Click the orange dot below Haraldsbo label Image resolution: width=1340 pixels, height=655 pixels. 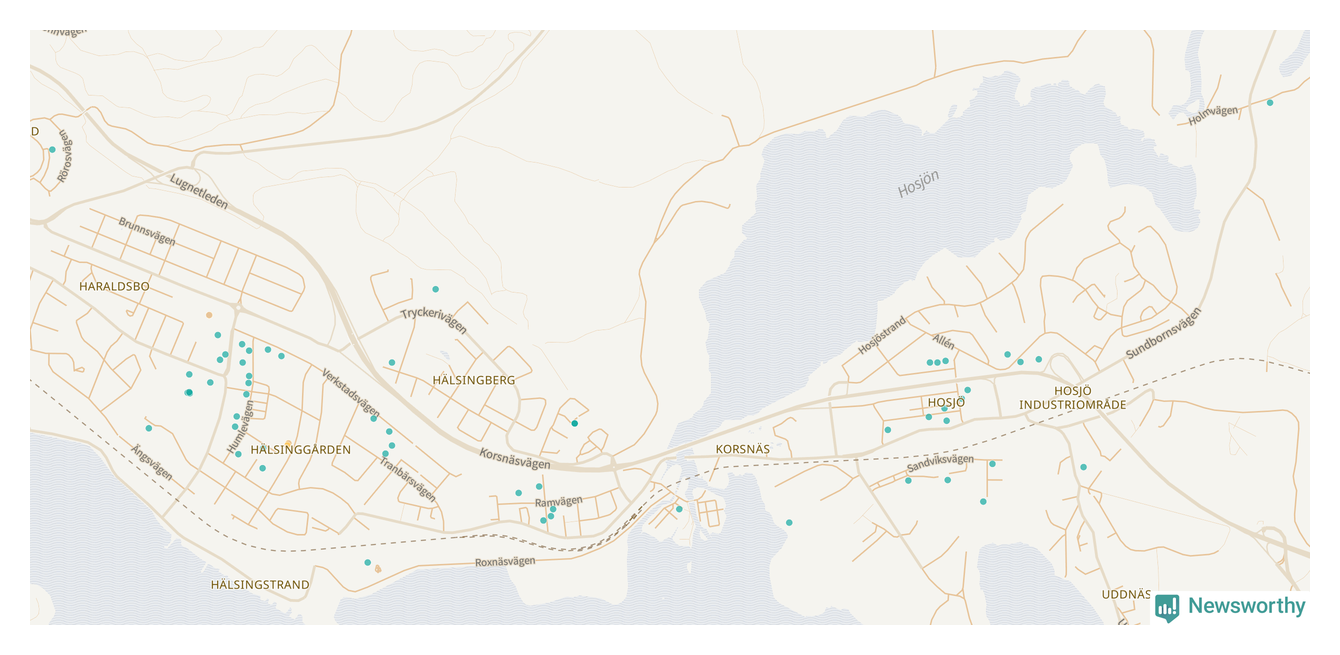tap(209, 315)
